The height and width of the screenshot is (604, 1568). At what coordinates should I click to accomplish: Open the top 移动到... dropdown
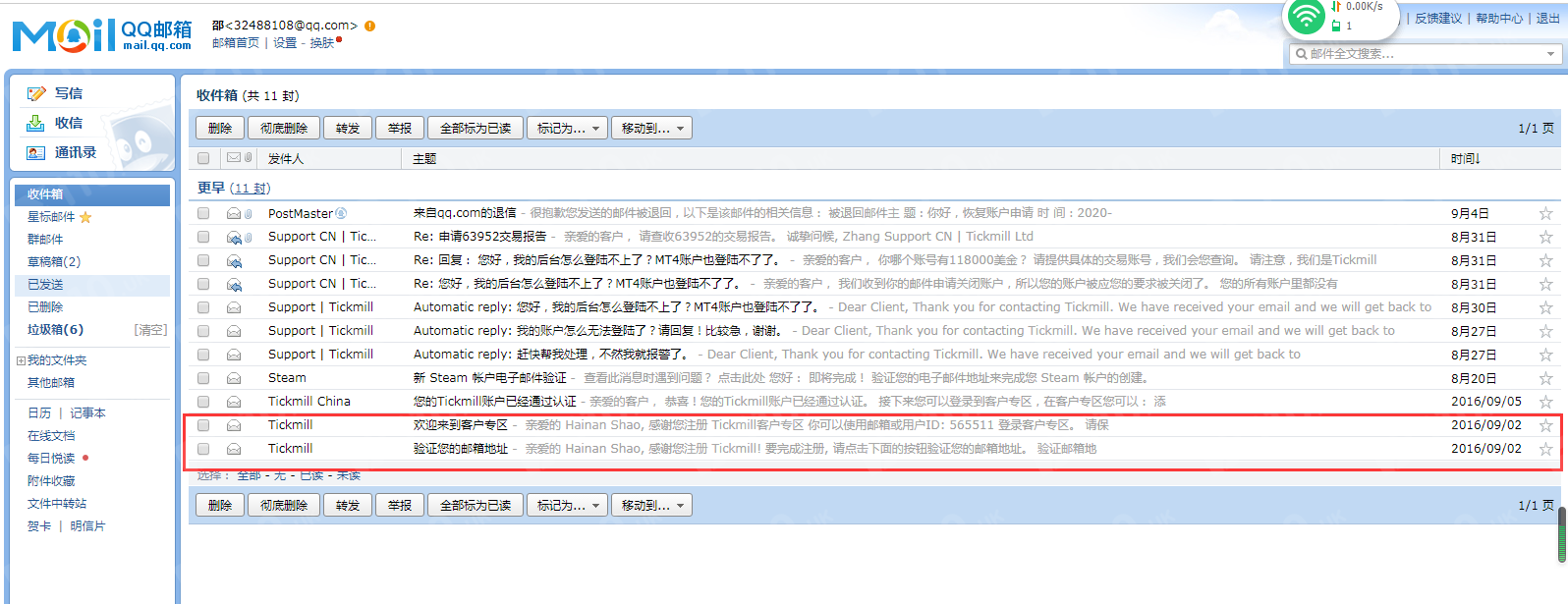(652, 129)
